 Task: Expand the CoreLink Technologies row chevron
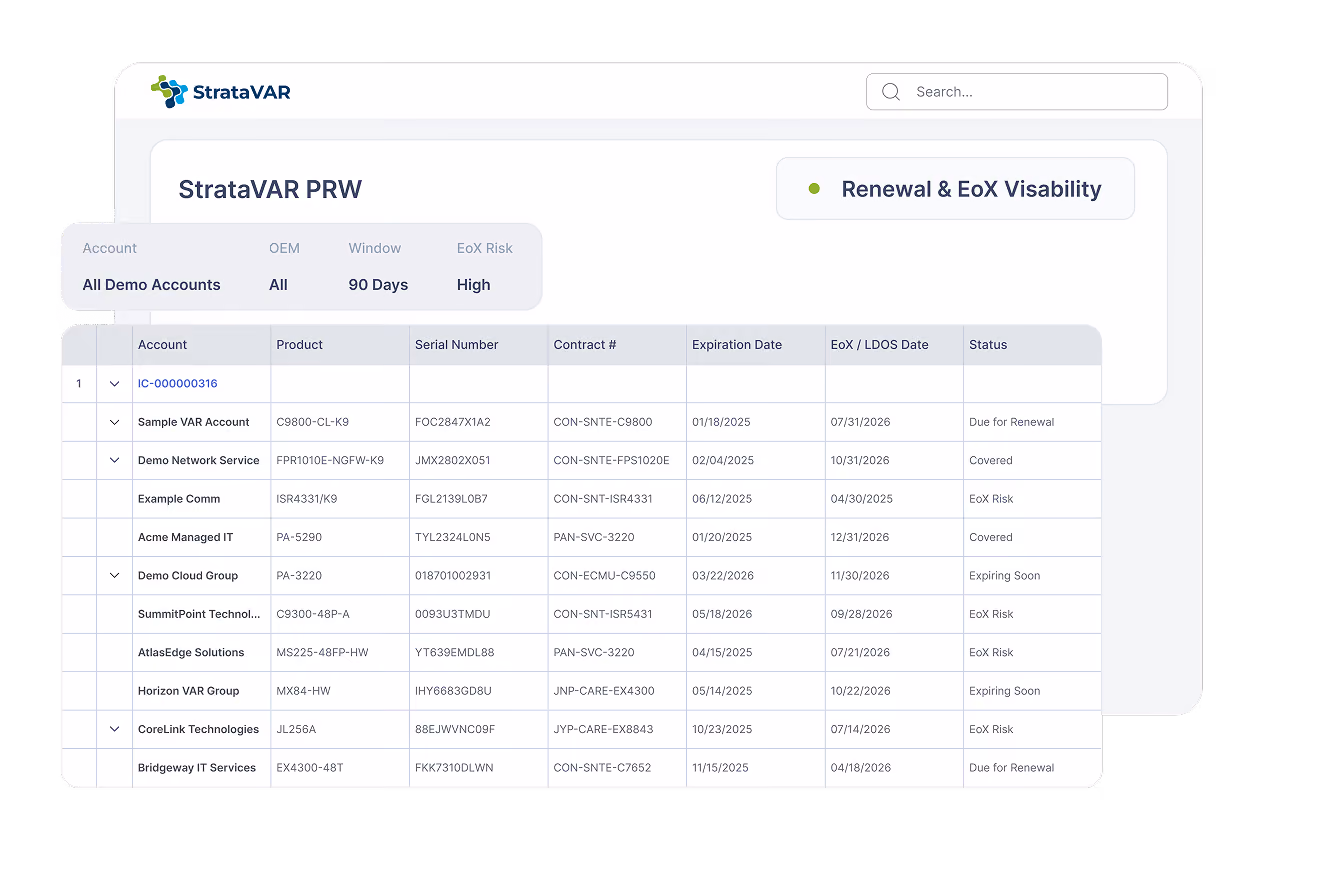114,730
